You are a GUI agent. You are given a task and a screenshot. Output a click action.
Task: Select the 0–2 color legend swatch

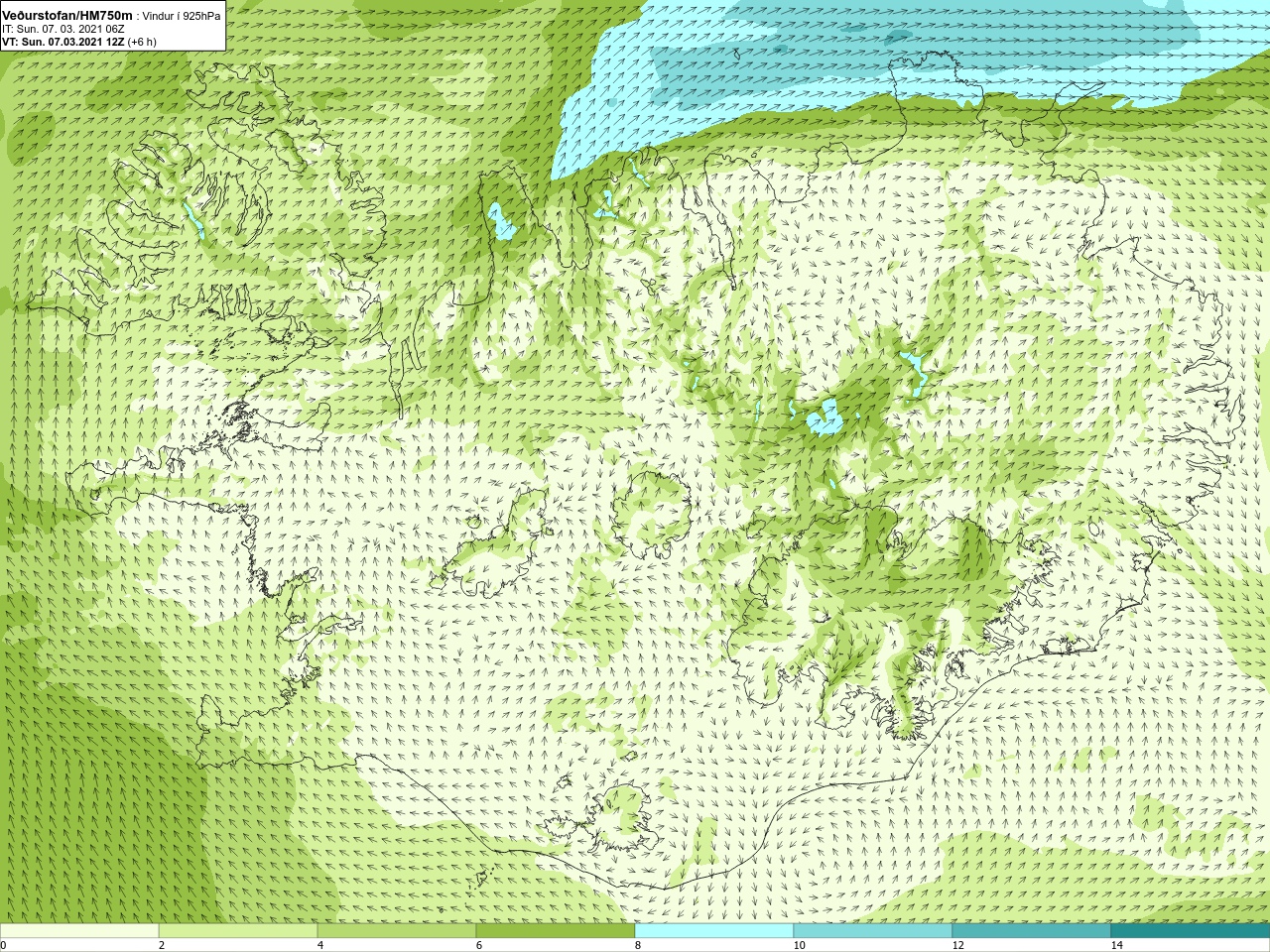(79, 931)
